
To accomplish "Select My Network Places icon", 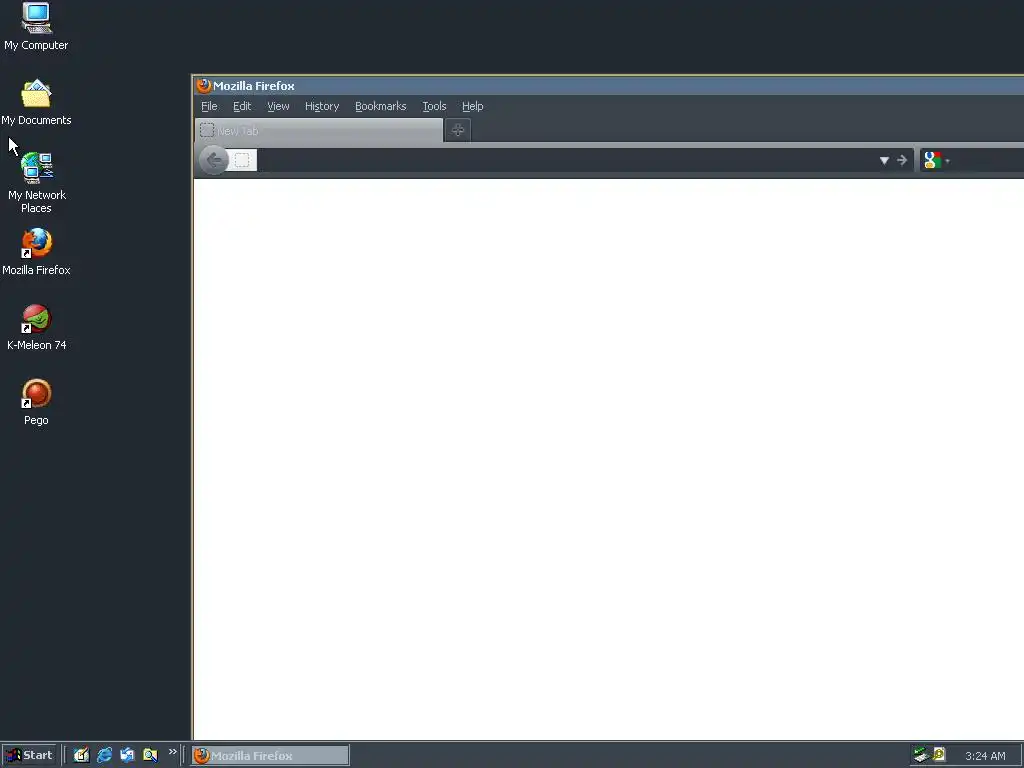I will 37,182.
